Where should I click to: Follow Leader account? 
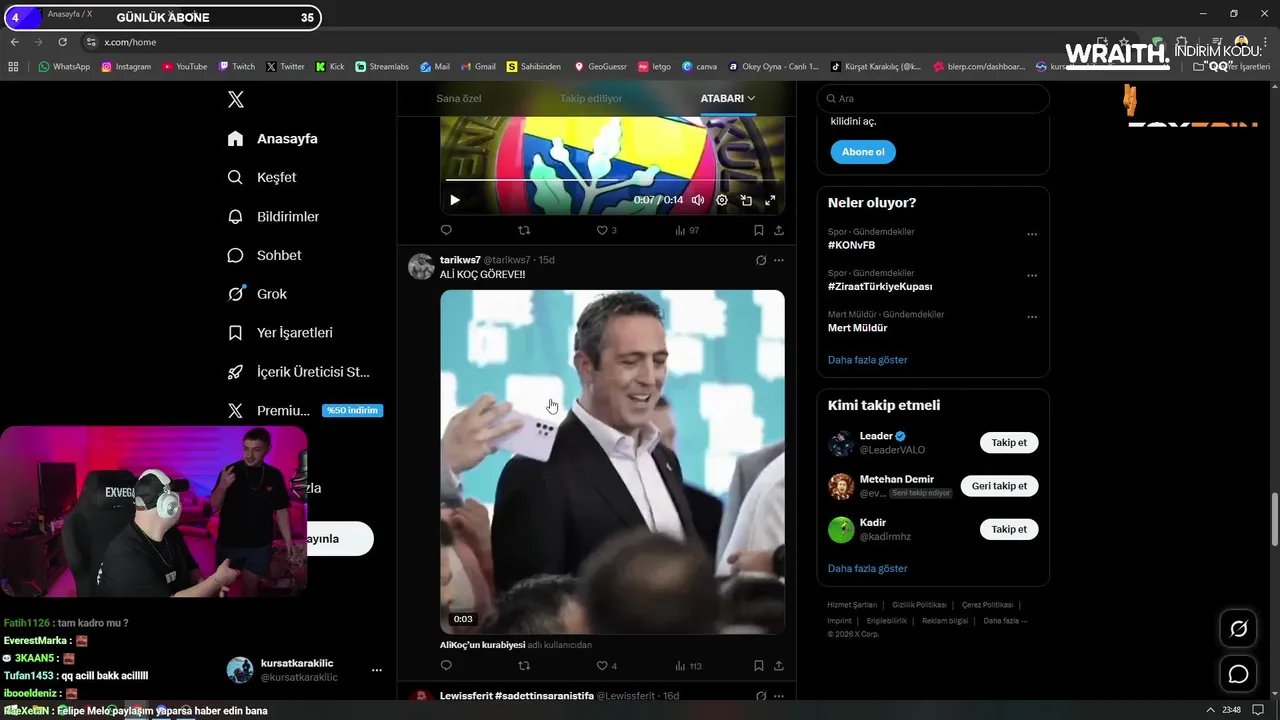1009,443
